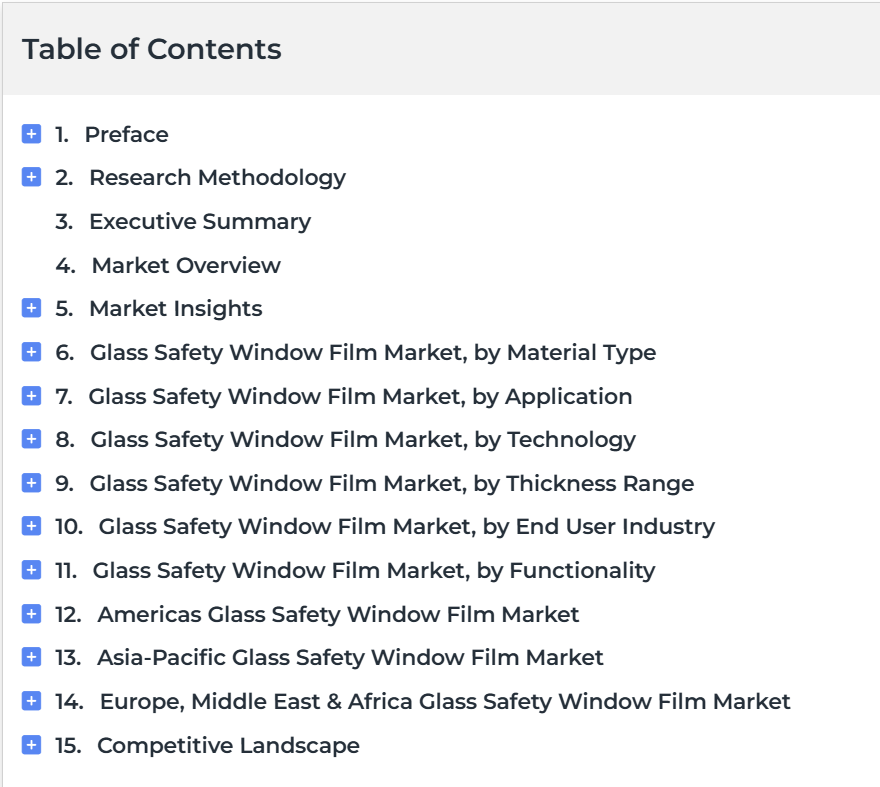This screenshot has width=880, height=787.
Task: Click plus icon for by Thickness Range
Action: [31, 483]
